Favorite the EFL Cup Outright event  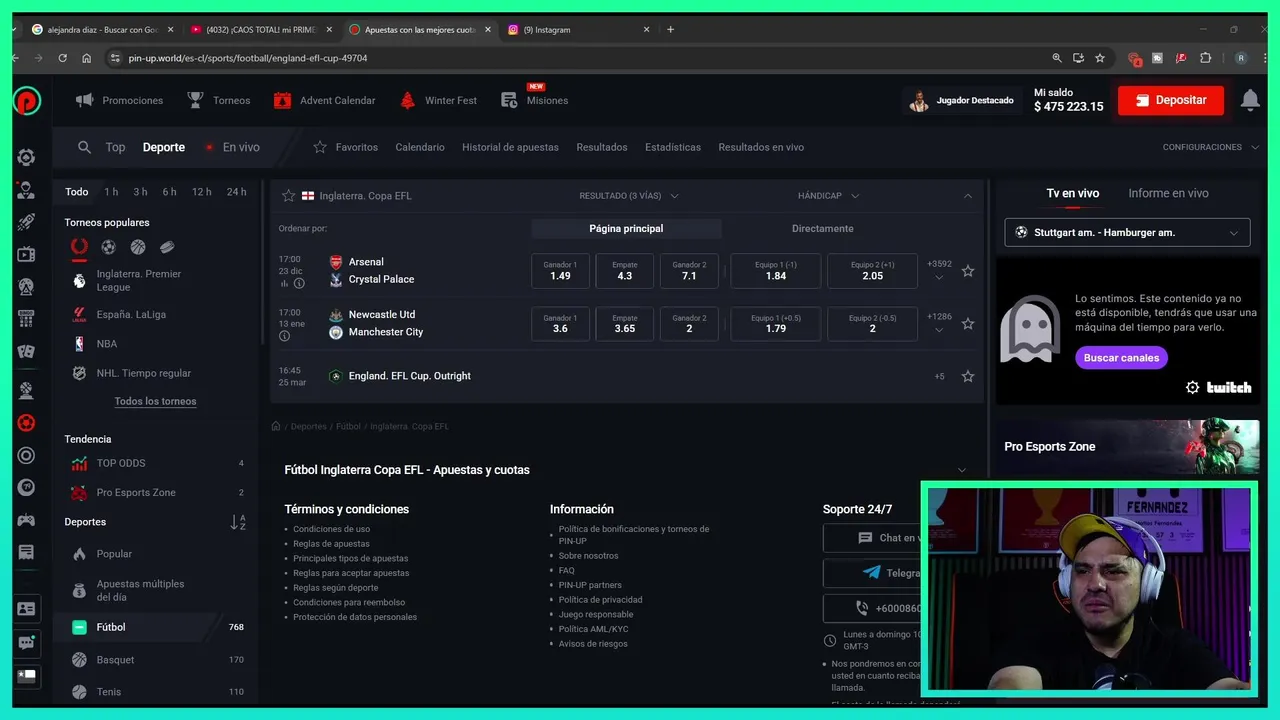(968, 377)
